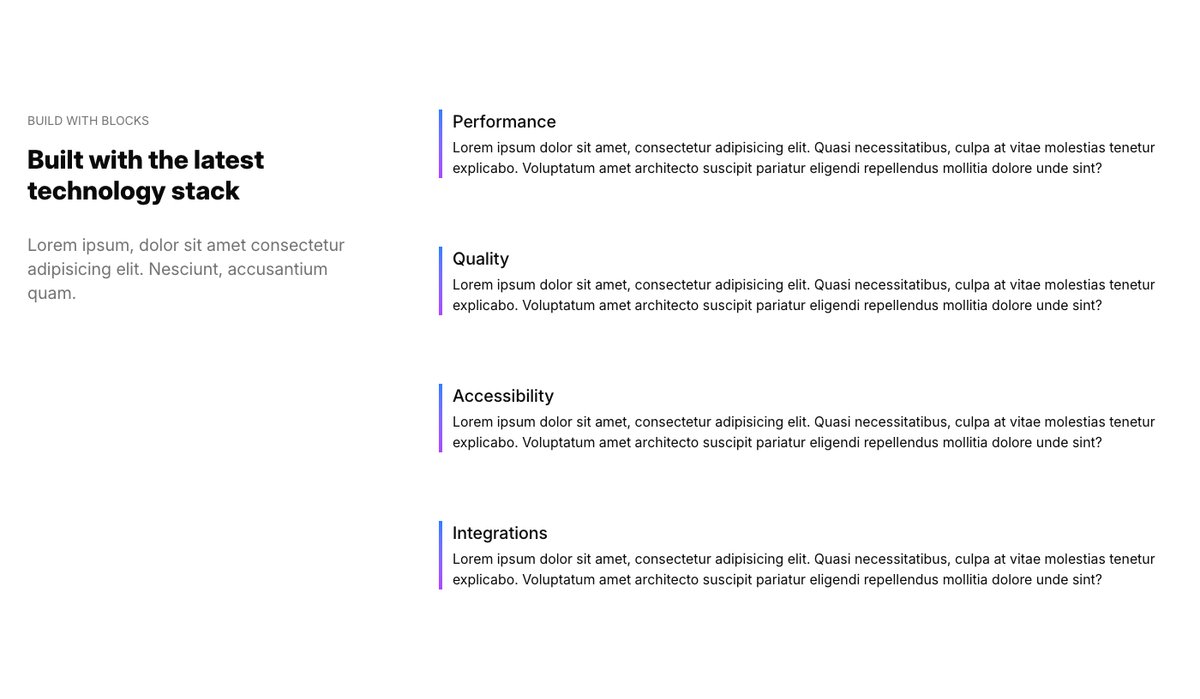Click the 'BUILD WITH BLOCKS' eyebrow label
The image size is (1200, 699).
(x=88, y=121)
